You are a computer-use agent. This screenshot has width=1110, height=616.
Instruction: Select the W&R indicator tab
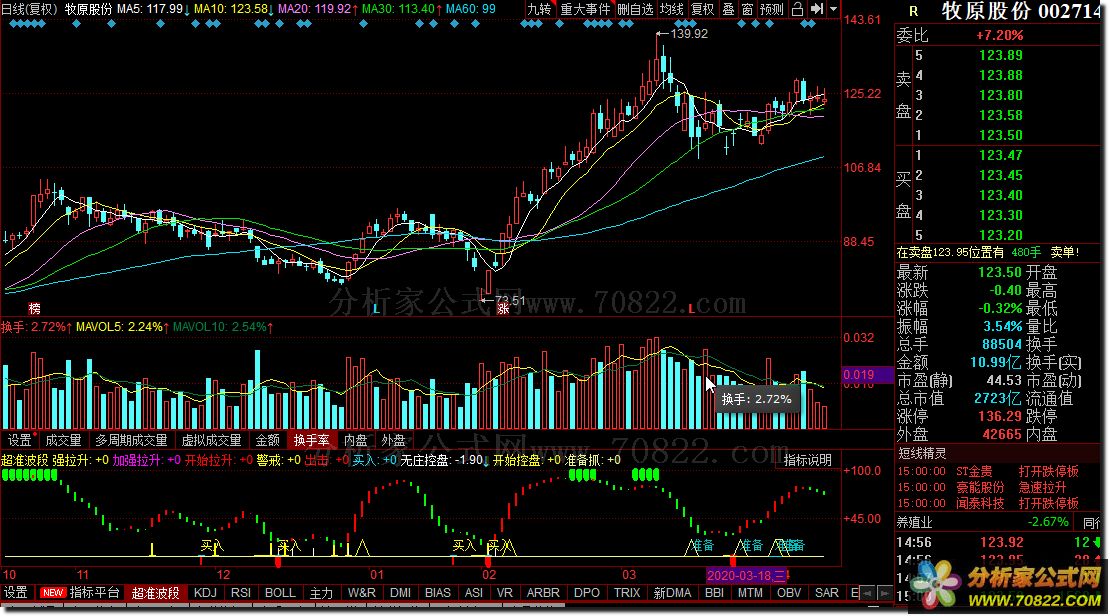[x=362, y=593]
